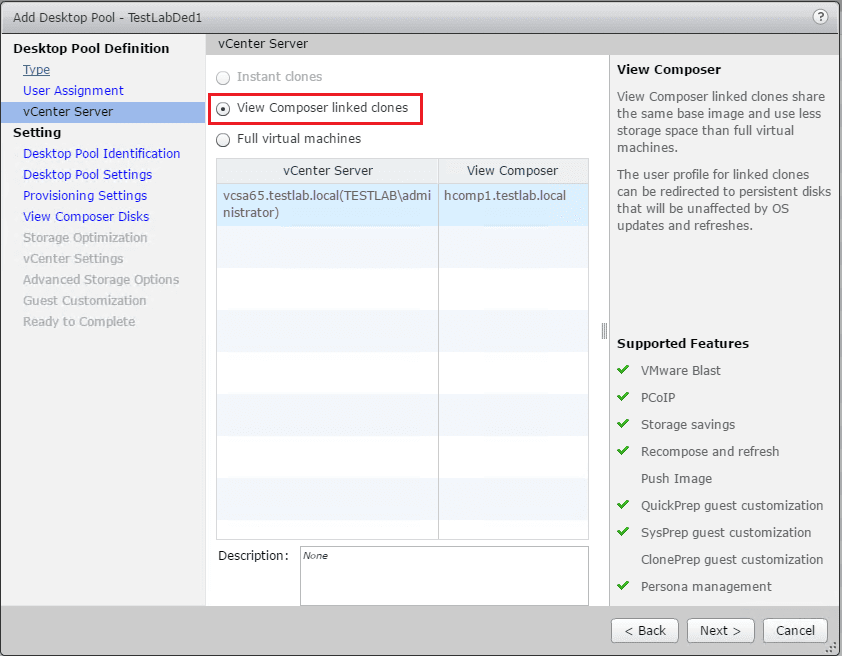Open Desktop Pool Identification step
This screenshot has height=656, width=842.
[x=101, y=154]
